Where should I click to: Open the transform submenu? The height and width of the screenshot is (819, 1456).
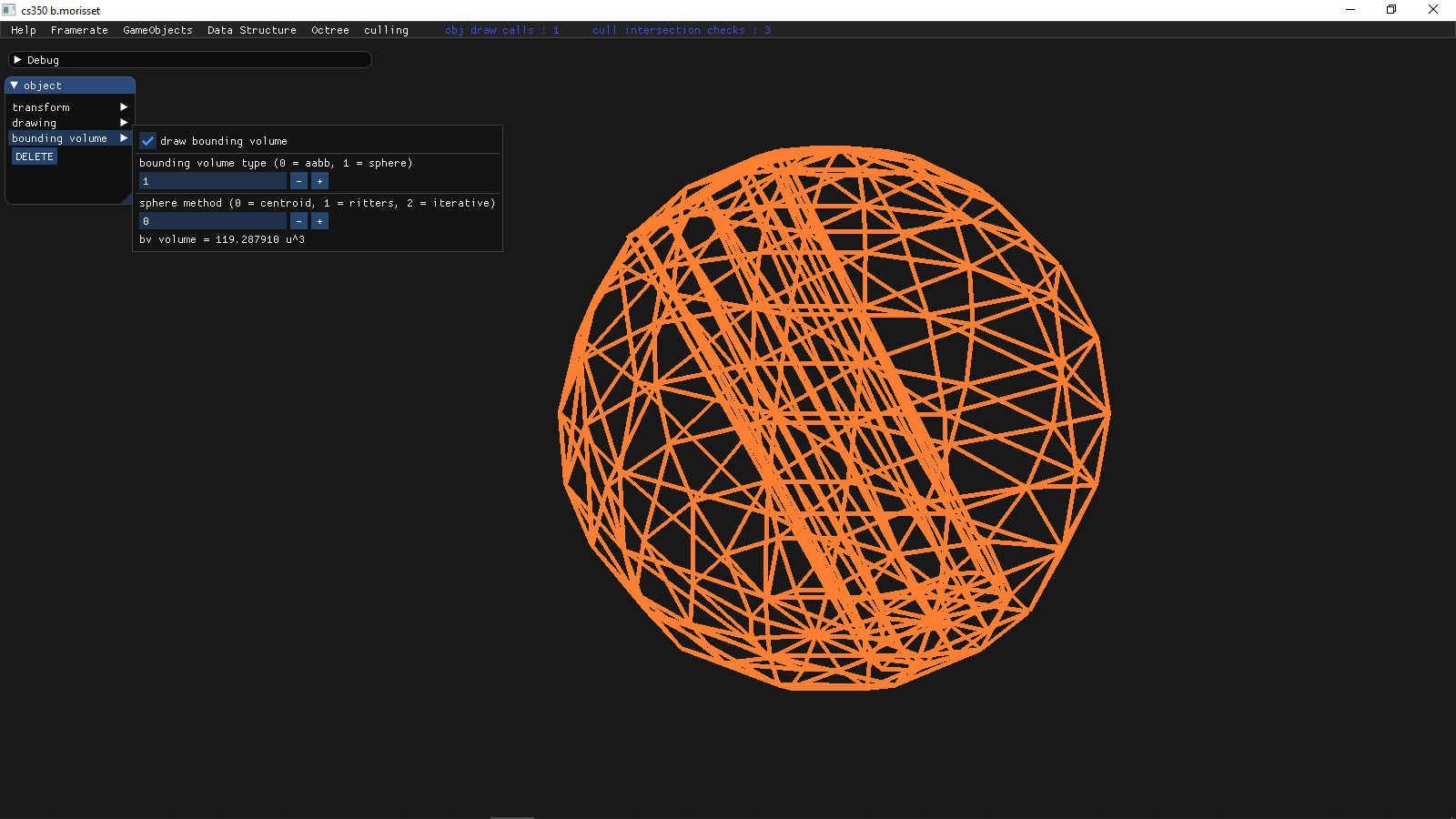(x=68, y=107)
